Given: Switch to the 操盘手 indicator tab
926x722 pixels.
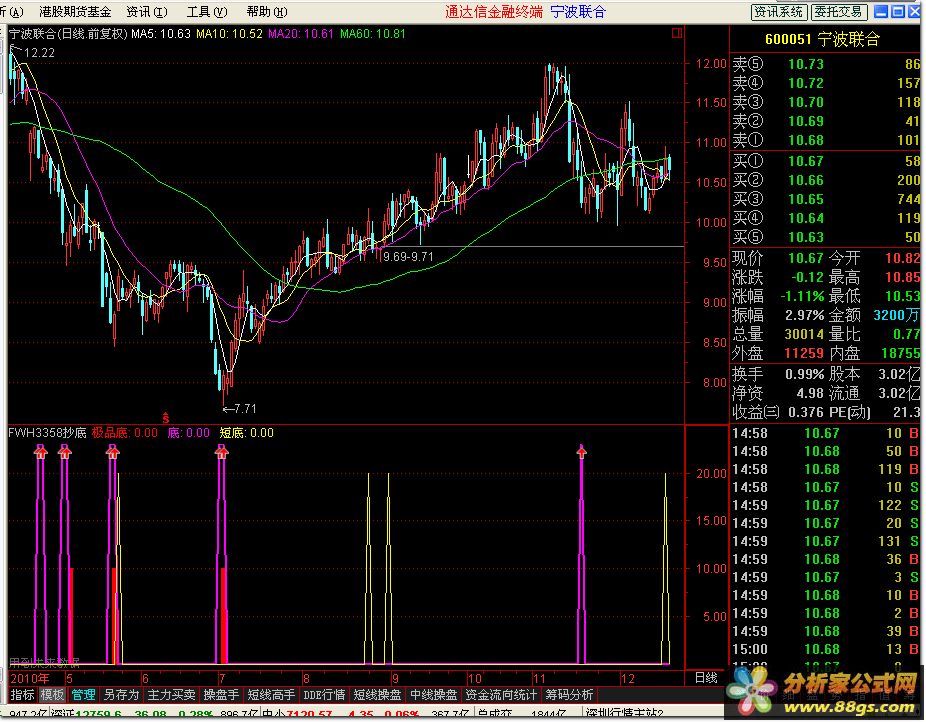Looking at the screenshot, I should (x=221, y=695).
